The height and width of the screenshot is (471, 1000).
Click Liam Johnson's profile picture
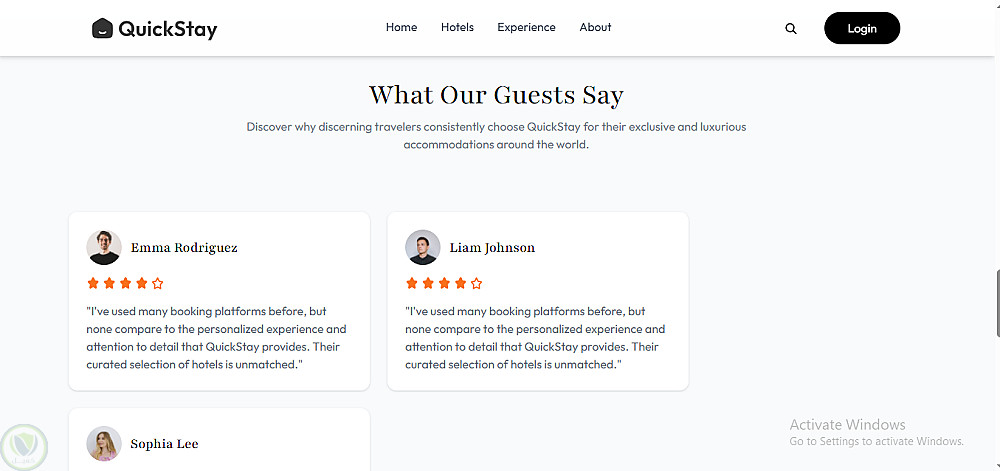coord(422,247)
